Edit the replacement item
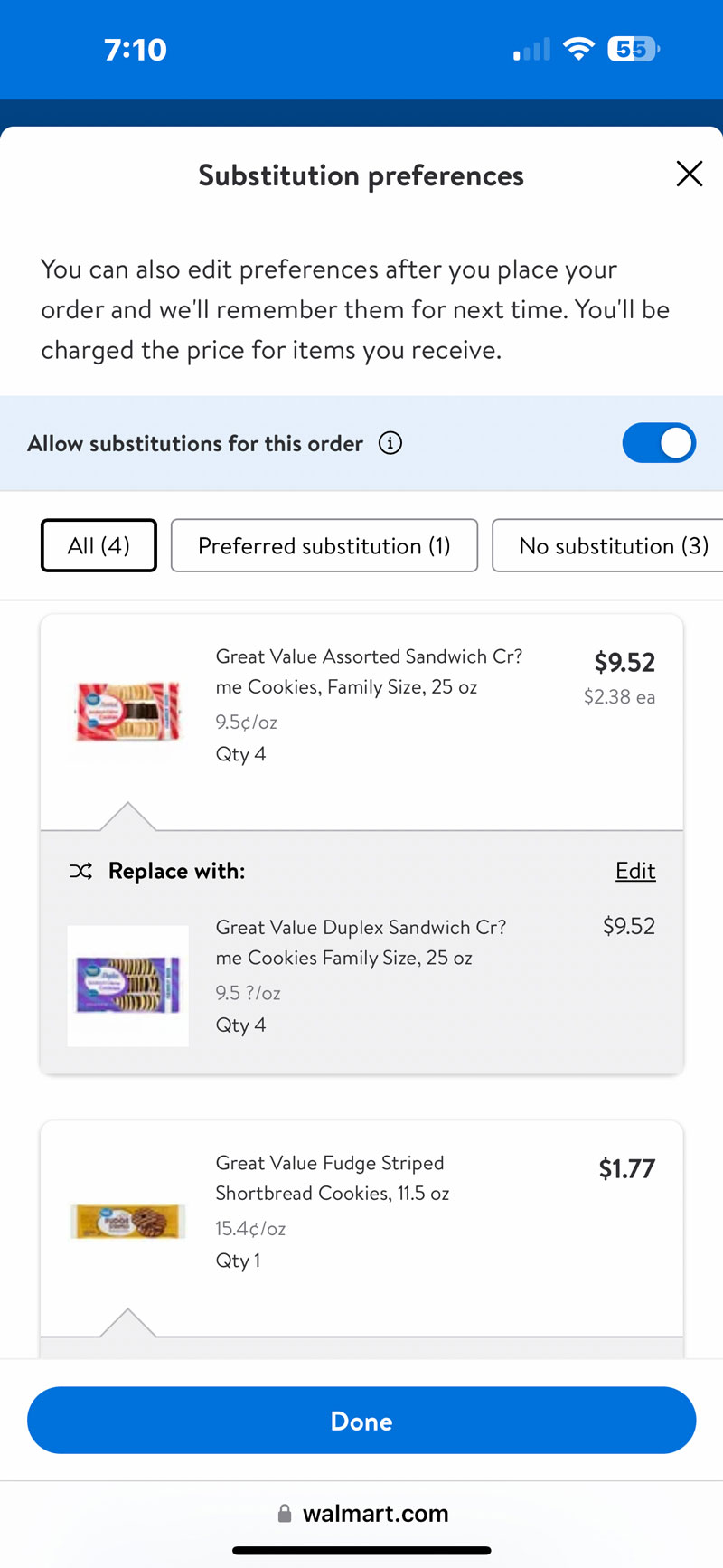Screen dimensions: 723x1568 tap(635, 871)
